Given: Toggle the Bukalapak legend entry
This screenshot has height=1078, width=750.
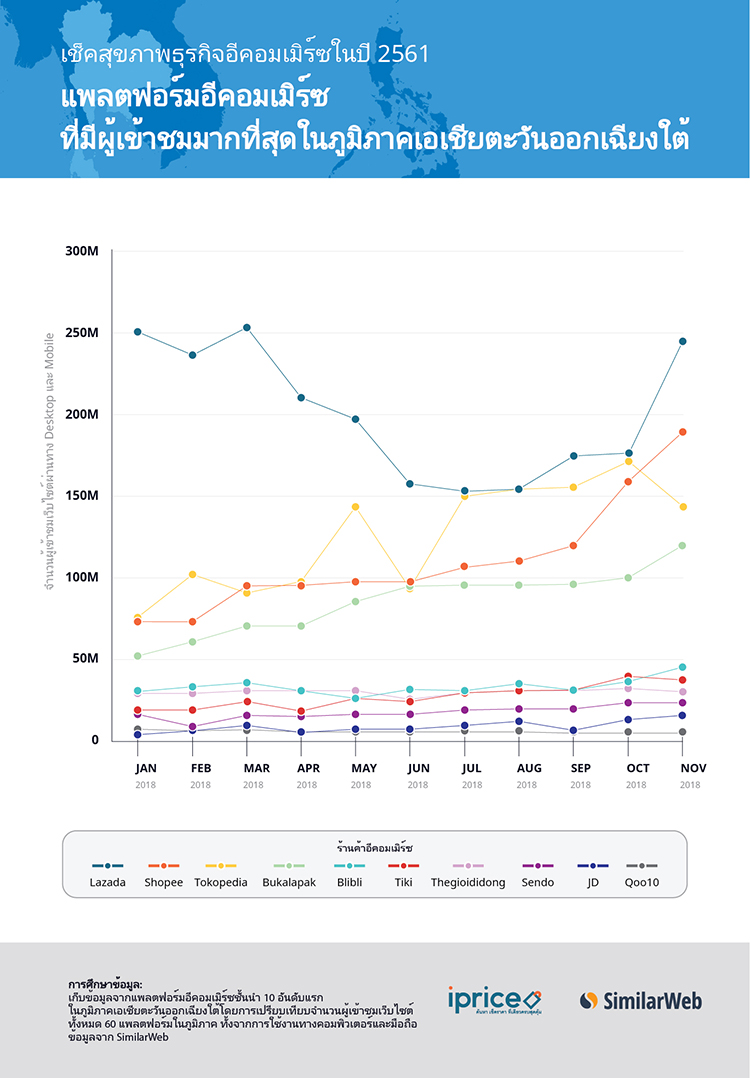Looking at the screenshot, I should pyautogui.click(x=288, y=874).
